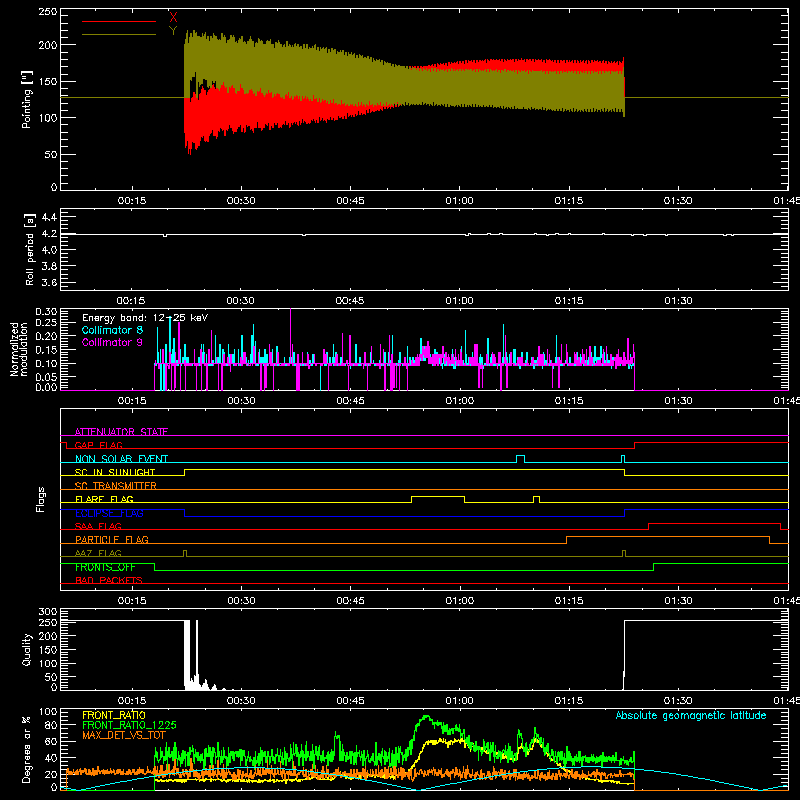
Task: Click the 'Quality' vertical axis title
Action: 27,649
